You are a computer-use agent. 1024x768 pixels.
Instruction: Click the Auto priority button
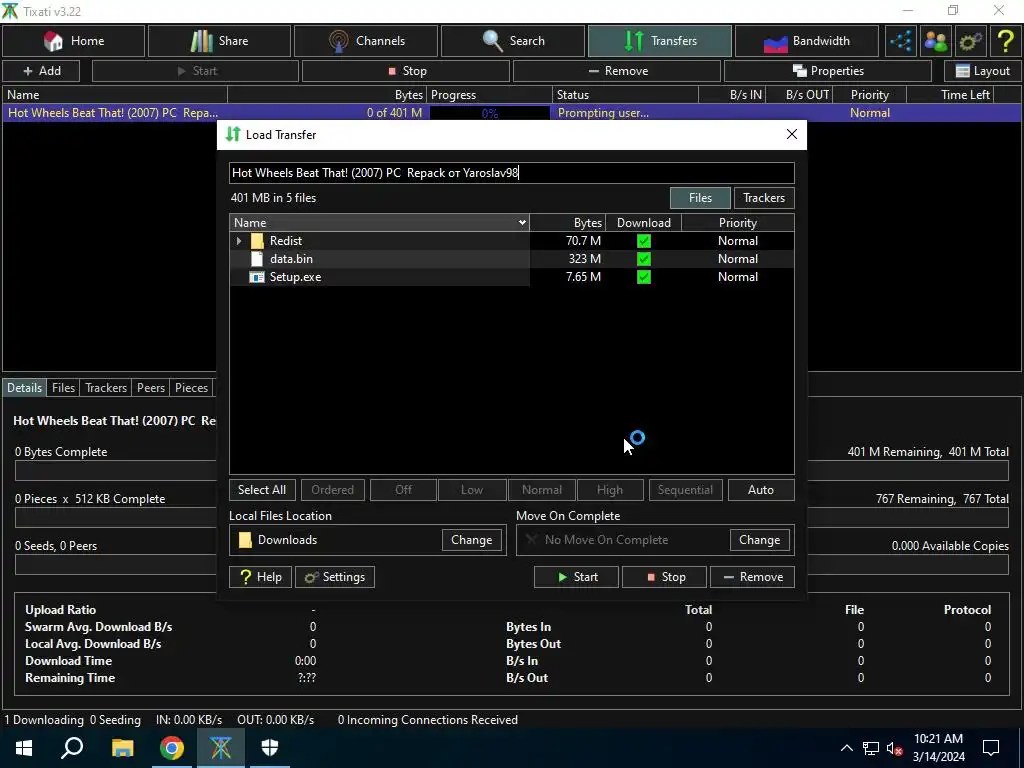click(x=761, y=490)
